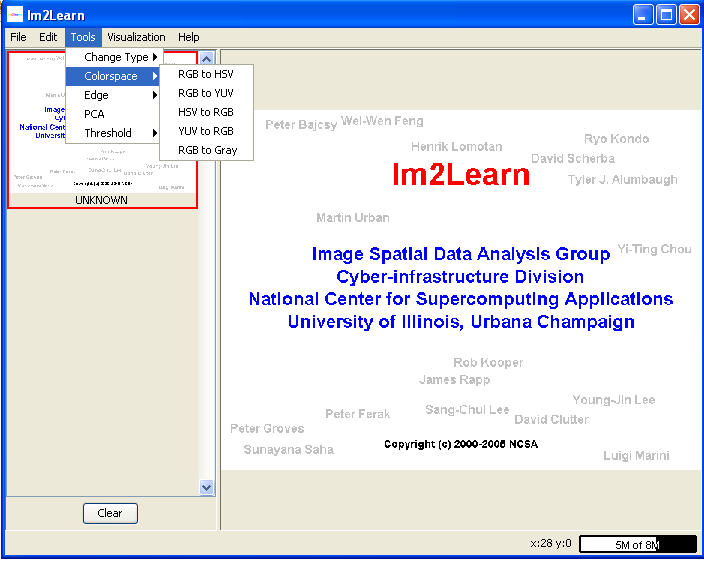Select YUV to RGB option
The height and width of the screenshot is (563, 704).
(x=206, y=131)
